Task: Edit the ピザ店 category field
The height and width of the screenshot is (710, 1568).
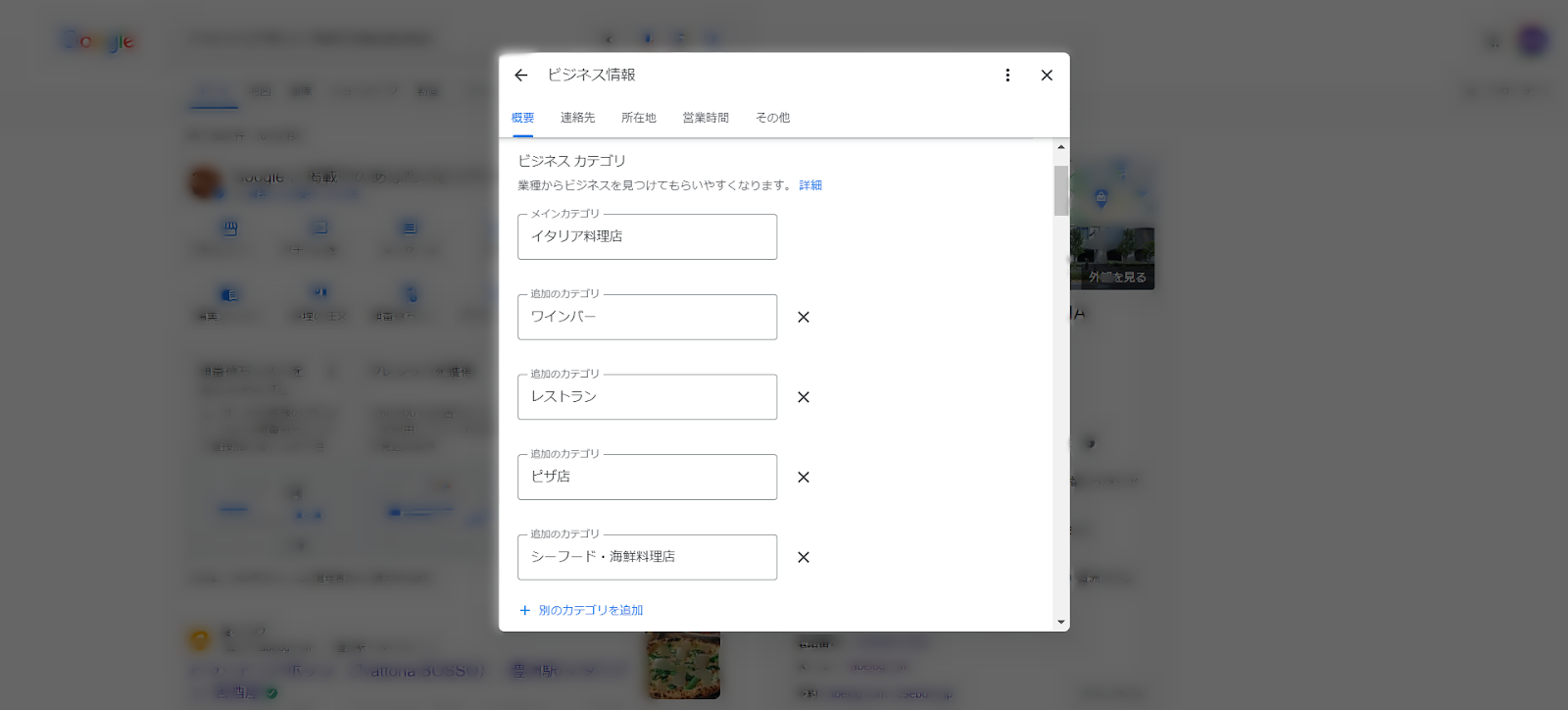Action: [647, 478]
